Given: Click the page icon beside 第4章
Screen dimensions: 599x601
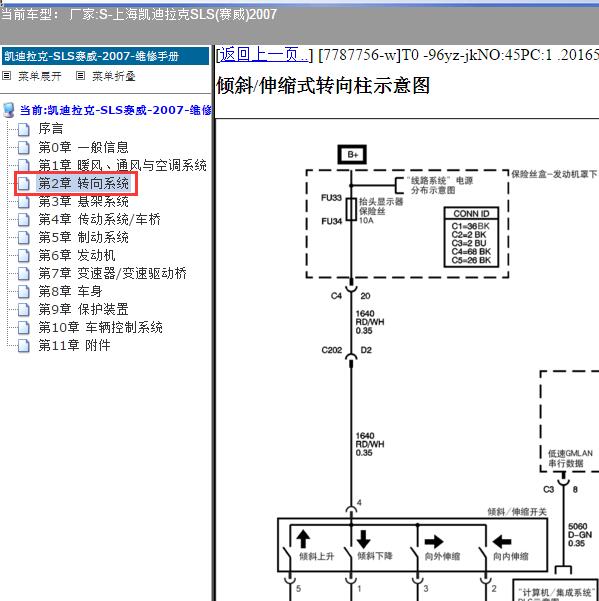Looking at the screenshot, I should coord(24,219).
